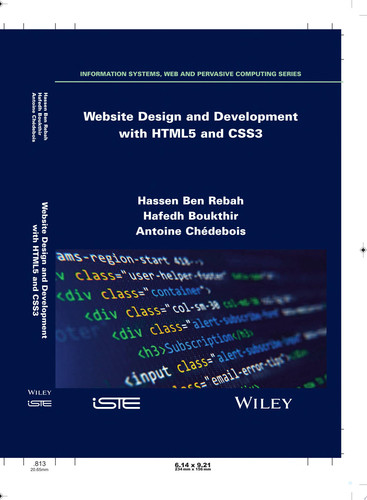Click the code screenshot cover image
Viewport: 367px width, 500px height.
[191, 319]
